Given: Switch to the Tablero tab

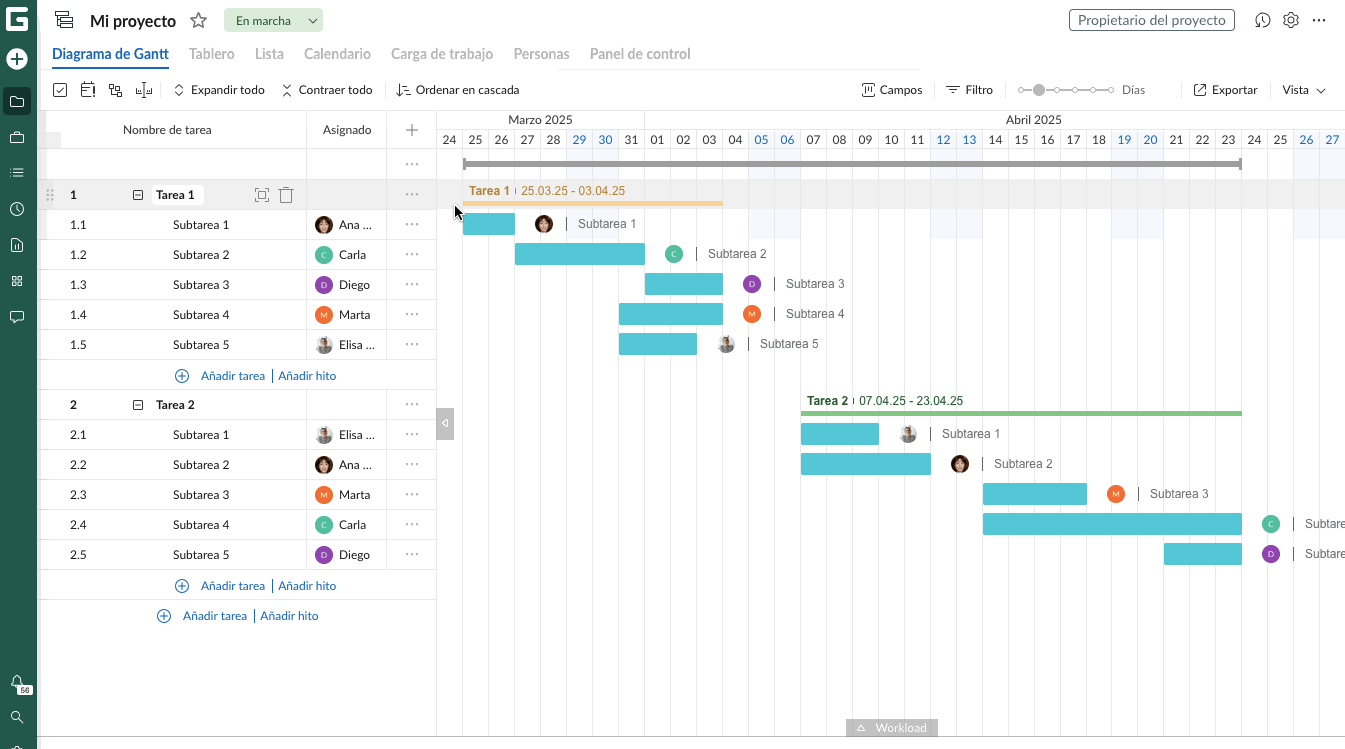Looking at the screenshot, I should tap(211, 54).
